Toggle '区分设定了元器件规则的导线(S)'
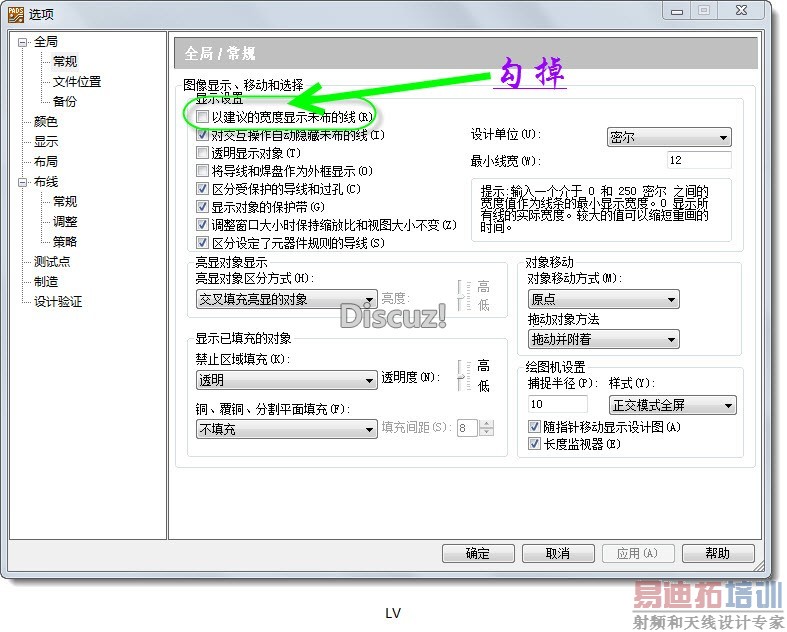 point(202,242)
